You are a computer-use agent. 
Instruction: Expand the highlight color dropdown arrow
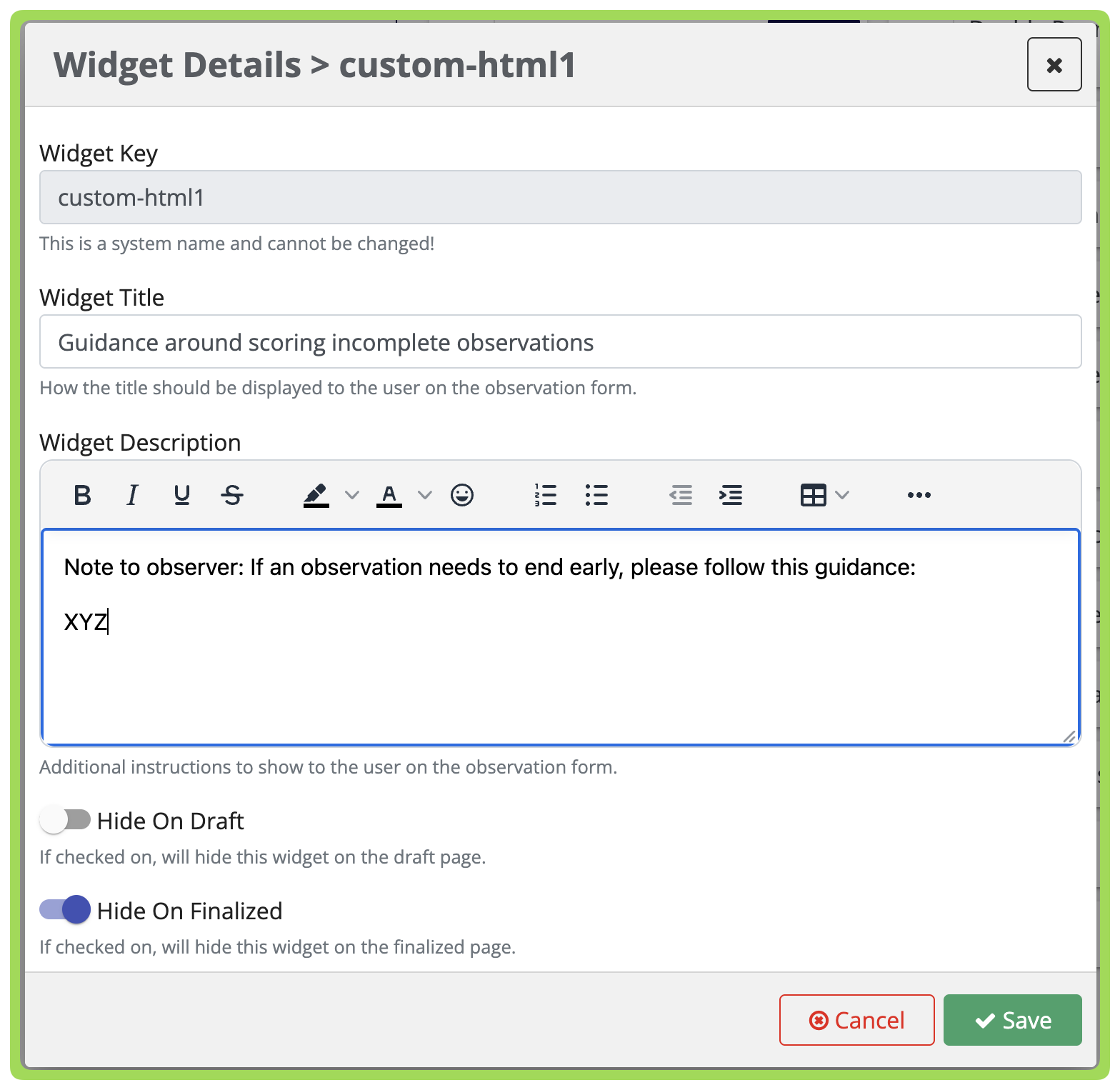pyautogui.click(x=352, y=495)
